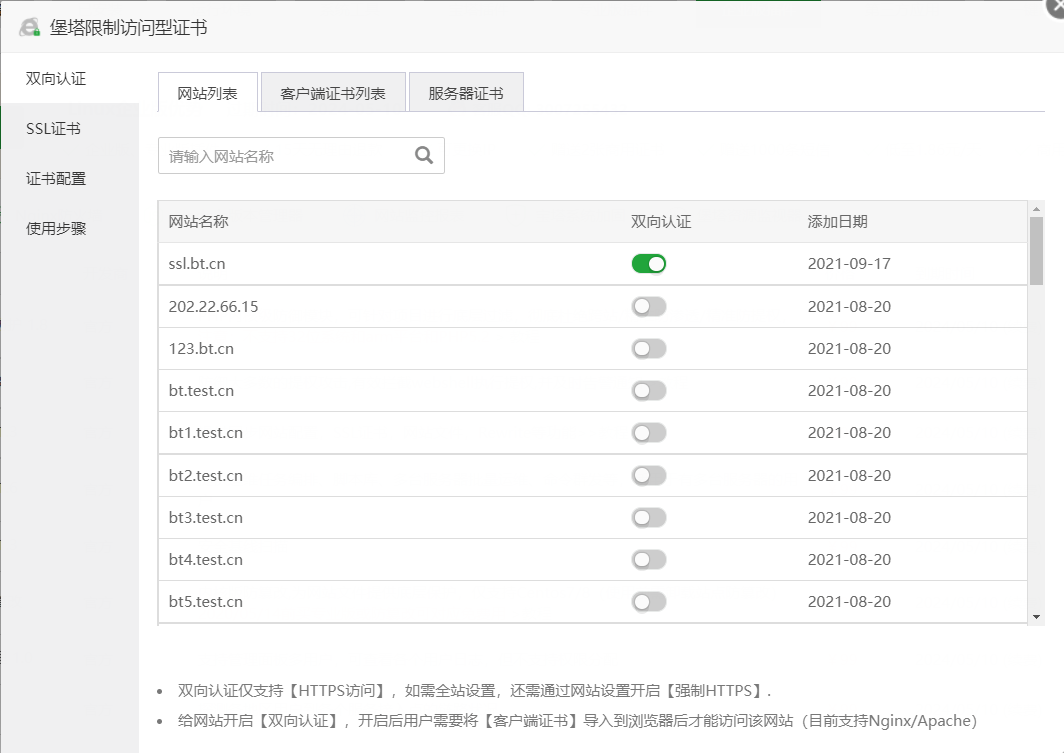Disable mutual authentication for ssl.bt.cn
Image resolution: width=1064 pixels, height=753 pixels.
click(x=648, y=263)
